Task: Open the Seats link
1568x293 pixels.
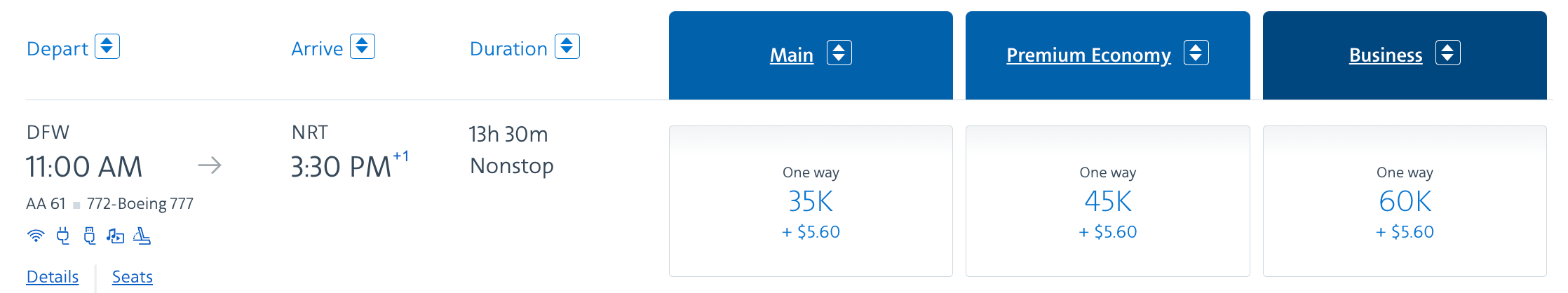Action: 133,277
